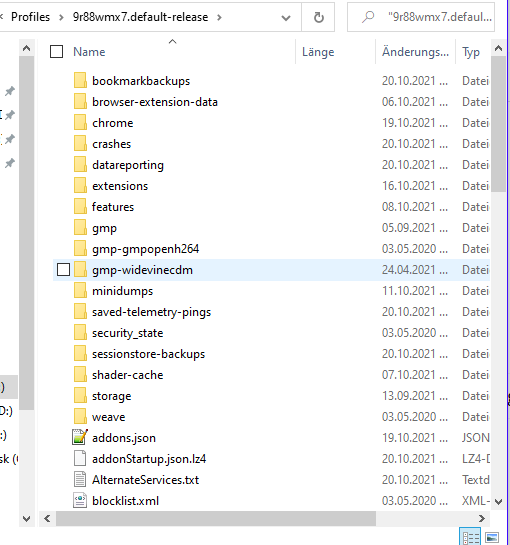
Task: Expand the chevron after 9r88wmx7.default-release breadcrumb
Action: [219, 17]
